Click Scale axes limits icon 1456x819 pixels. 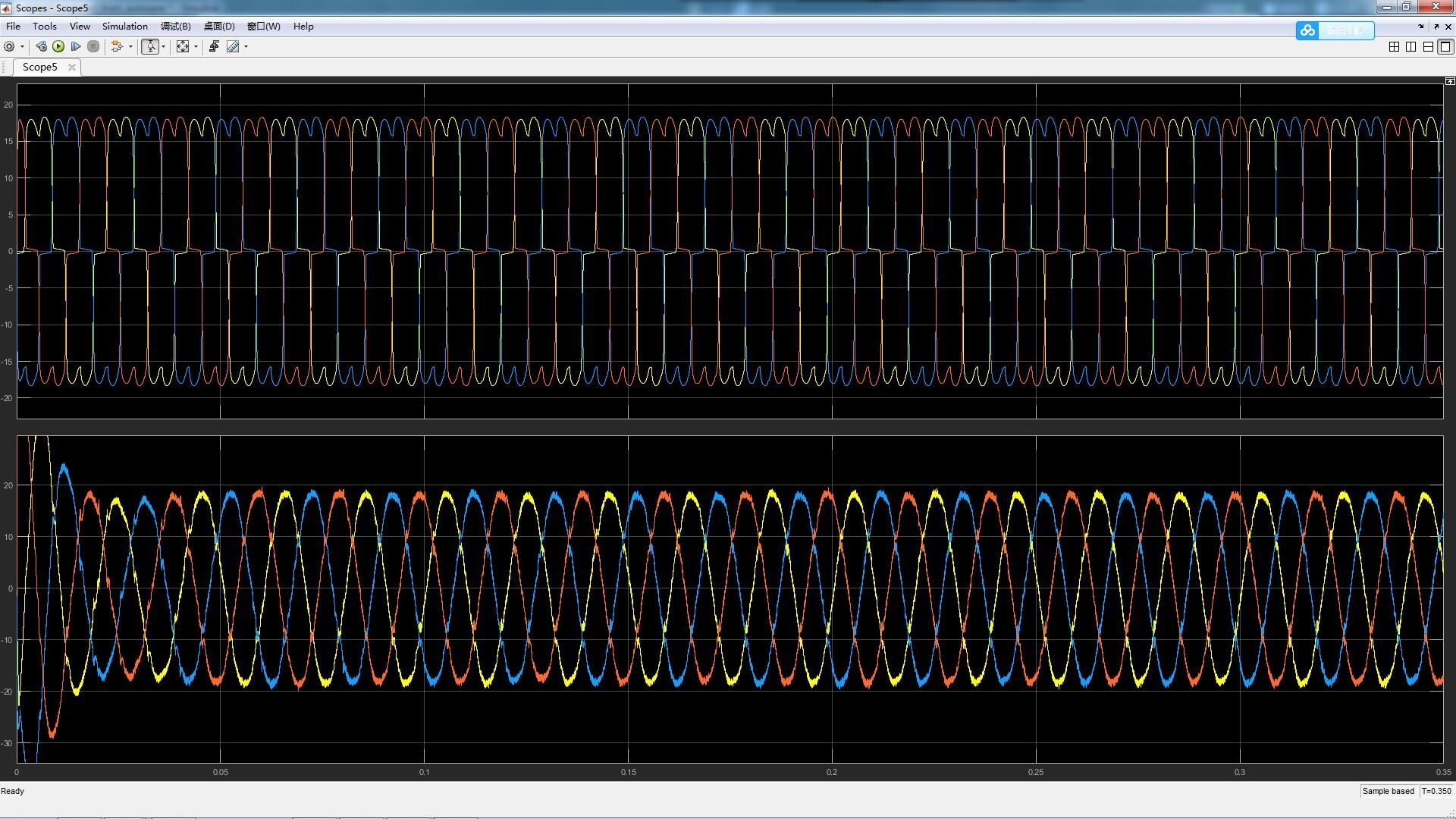tap(183, 46)
